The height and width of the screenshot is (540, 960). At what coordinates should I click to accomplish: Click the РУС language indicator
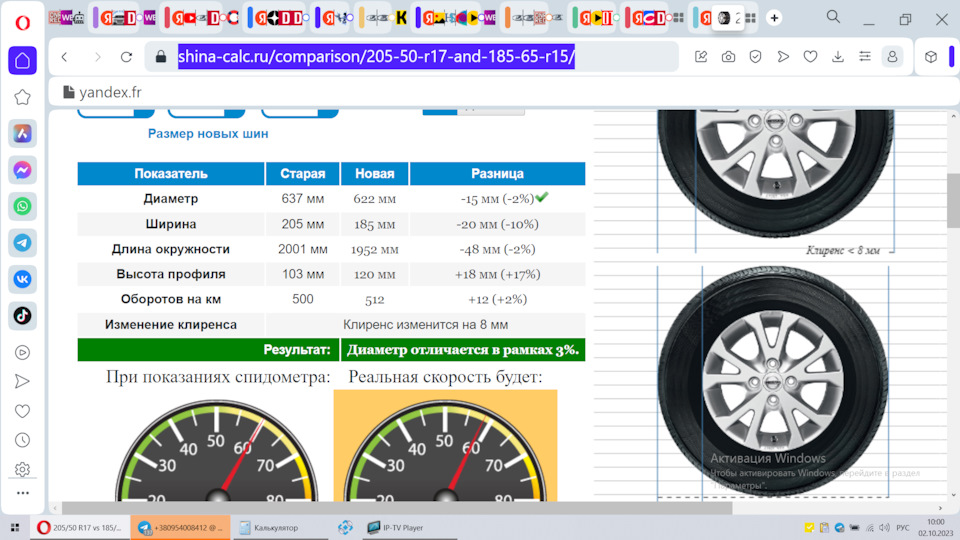(902, 528)
